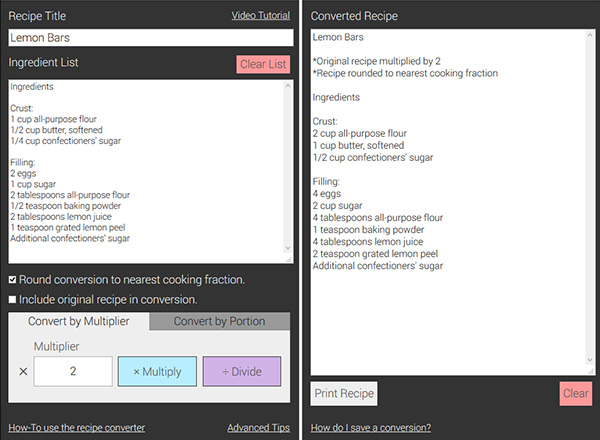Focus the Recipe Title input field
The width and height of the screenshot is (600, 440).
(151, 38)
